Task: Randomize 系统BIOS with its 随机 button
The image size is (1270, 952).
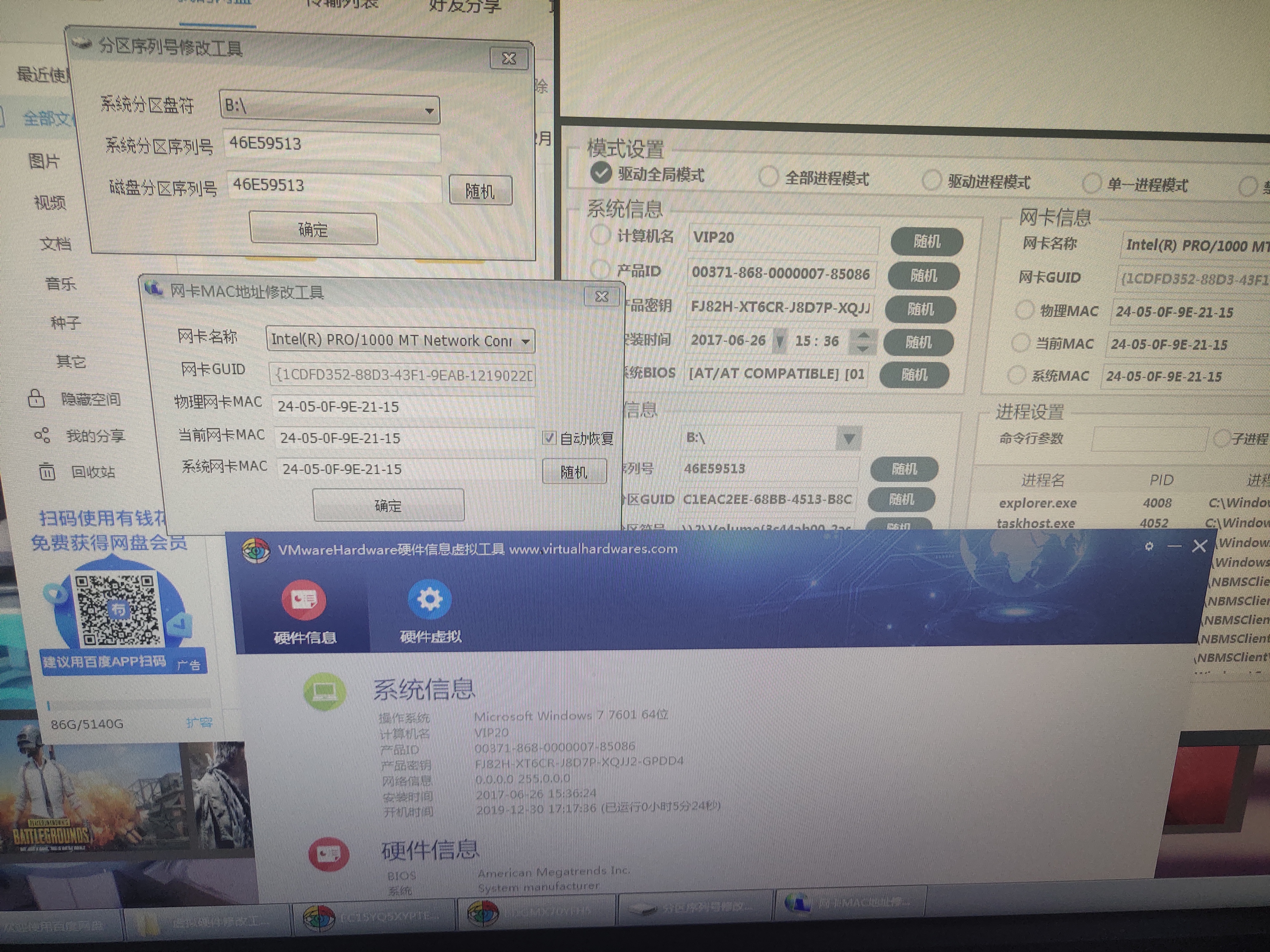Action: tap(914, 375)
